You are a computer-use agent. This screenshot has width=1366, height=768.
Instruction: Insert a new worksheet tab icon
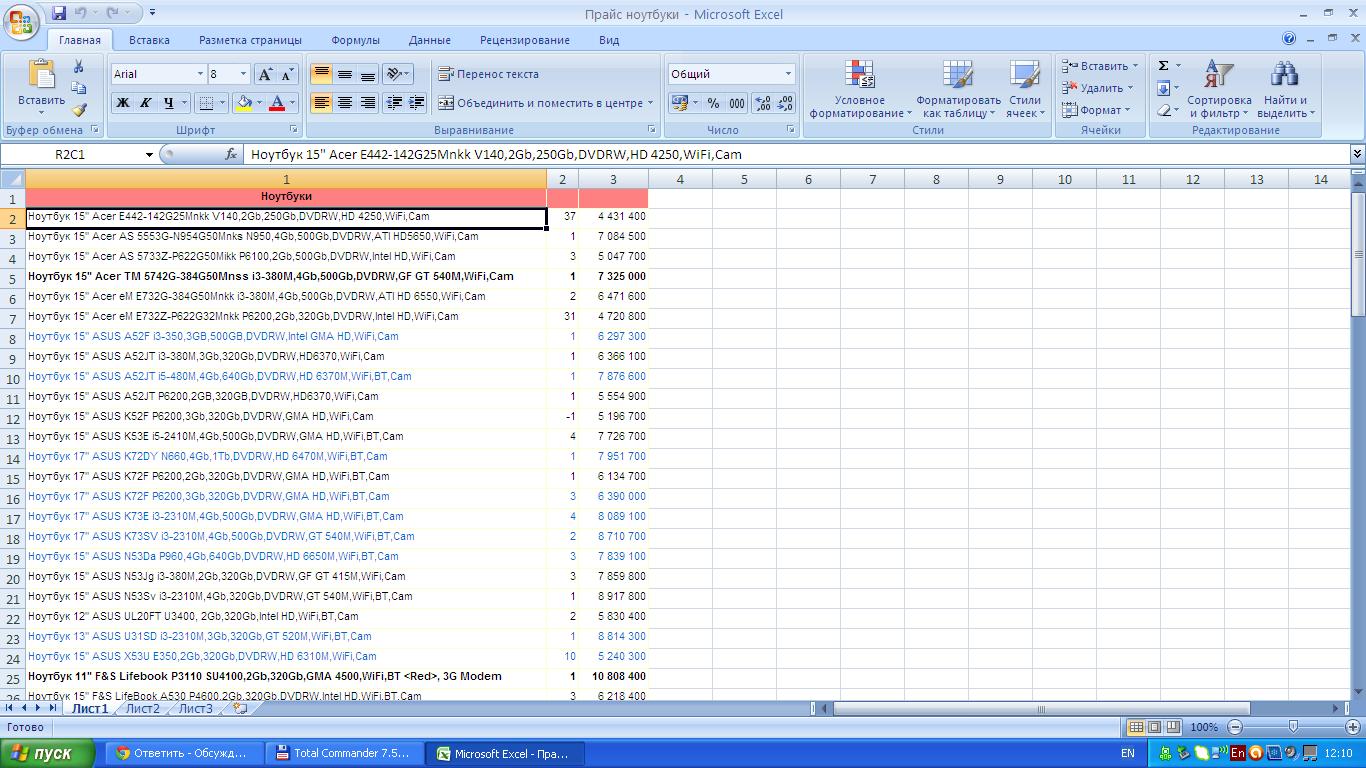(239, 708)
